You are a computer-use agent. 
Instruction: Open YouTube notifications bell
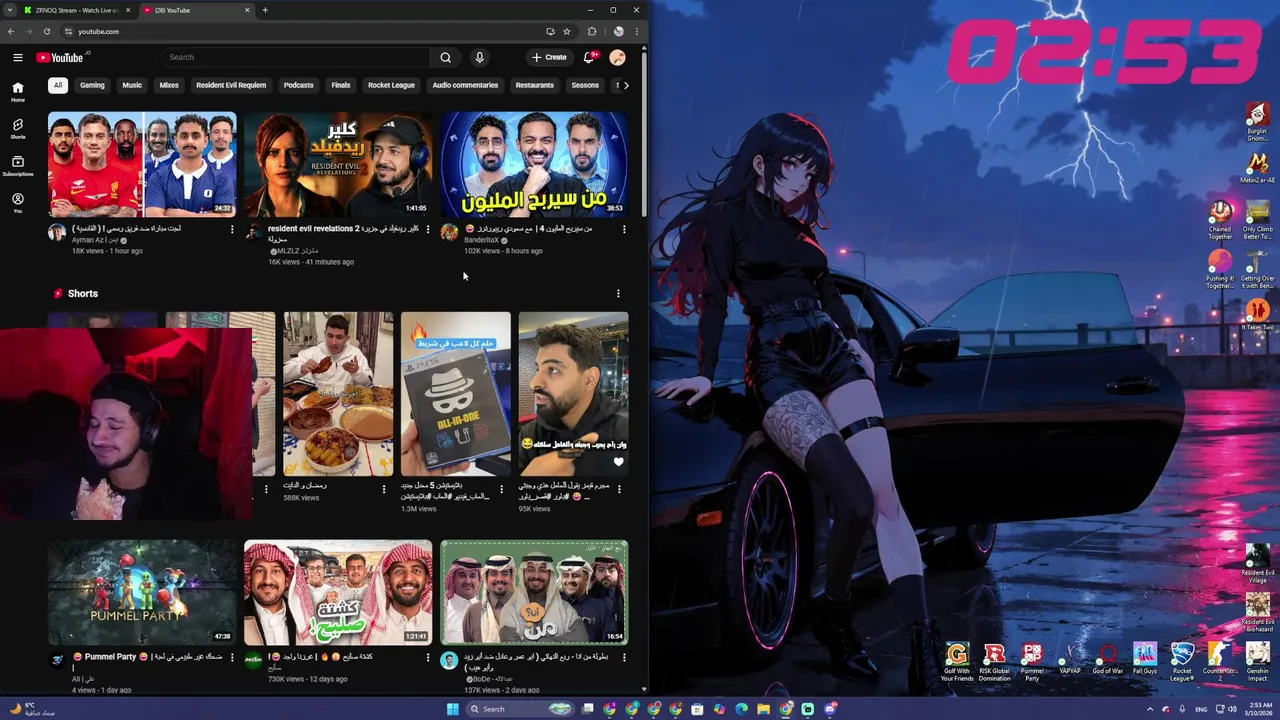point(590,57)
